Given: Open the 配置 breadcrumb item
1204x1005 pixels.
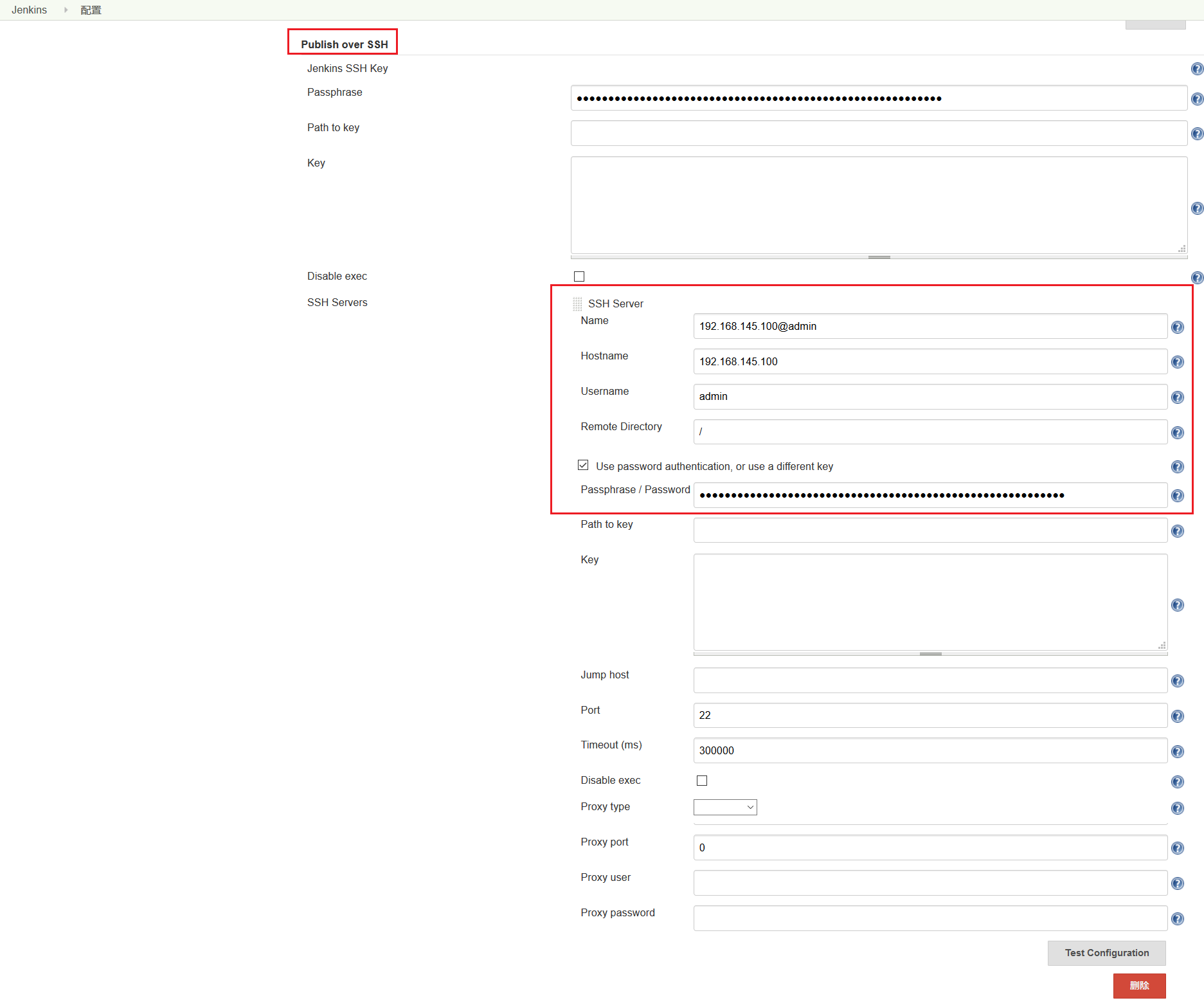Looking at the screenshot, I should pos(91,10).
